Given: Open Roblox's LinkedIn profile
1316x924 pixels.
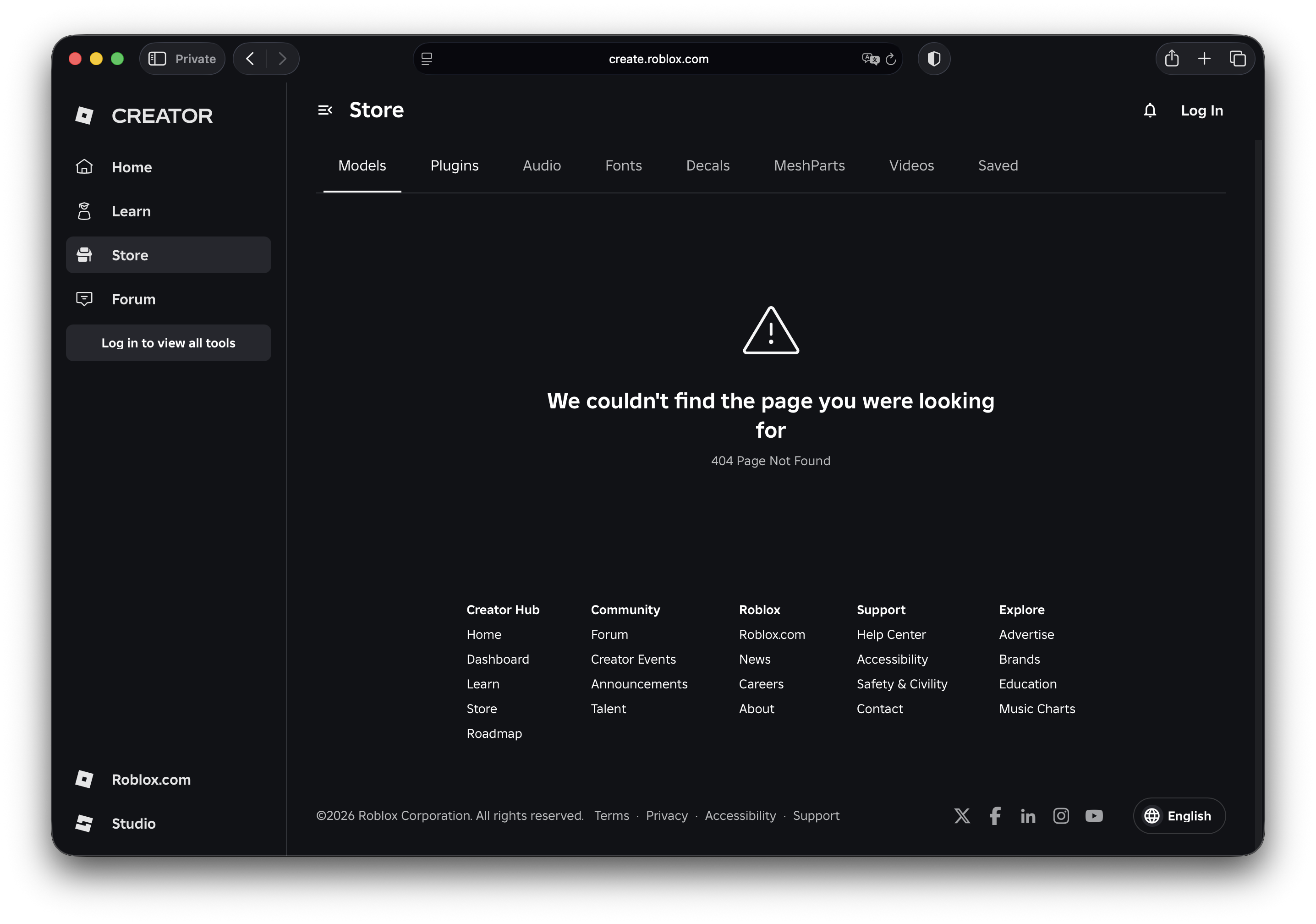Looking at the screenshot, I should click(x=1028, y=816).
